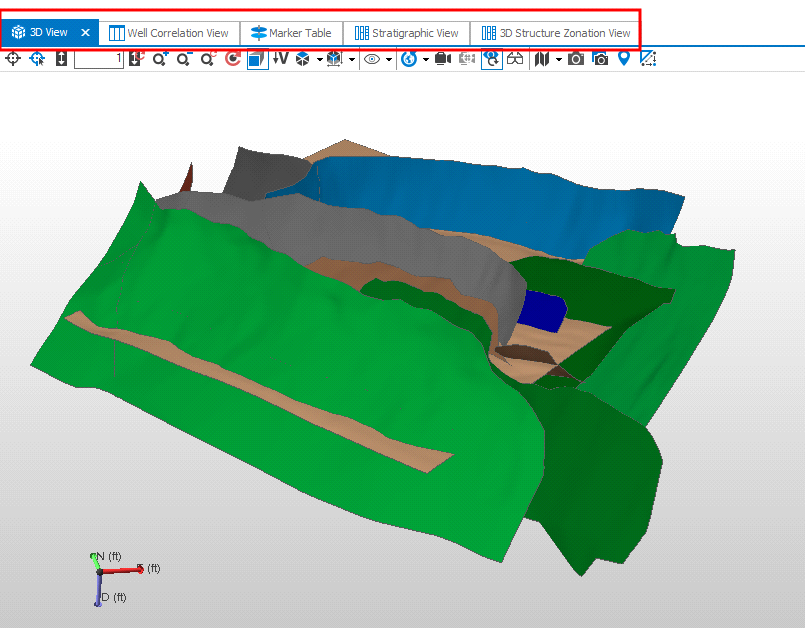Viewport: 805px width, 628px height.
Task: Open the Marker Table tab
Action: point(291,33)
